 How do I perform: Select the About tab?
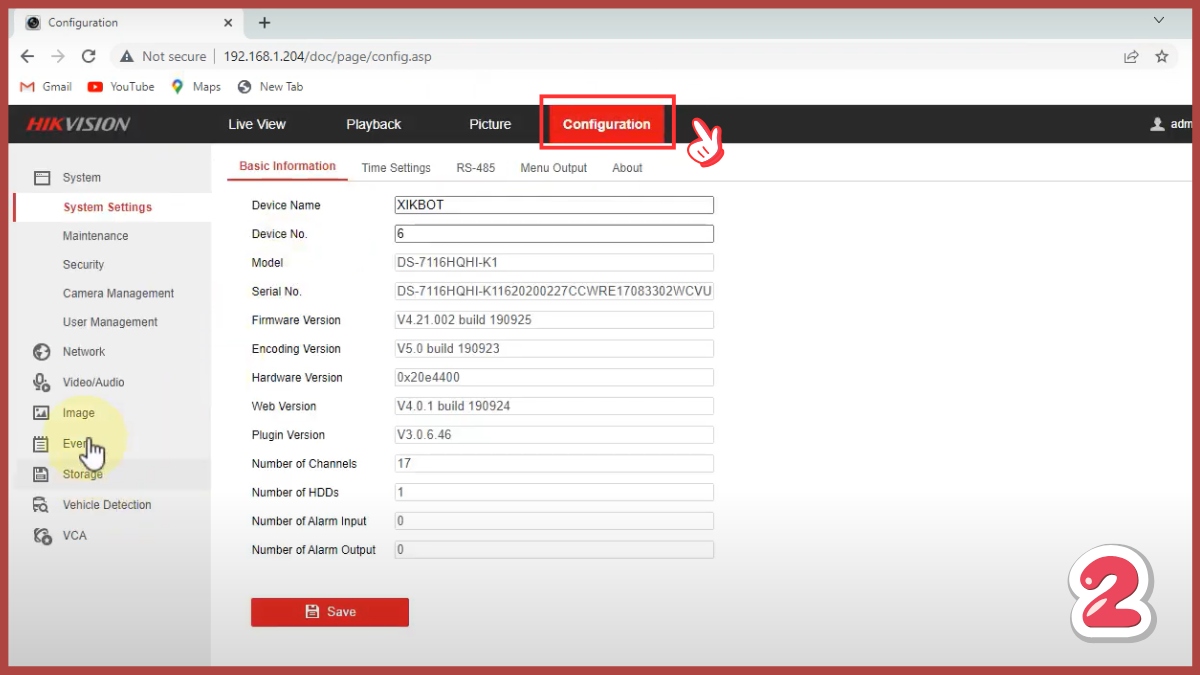(x=627, y=168)
